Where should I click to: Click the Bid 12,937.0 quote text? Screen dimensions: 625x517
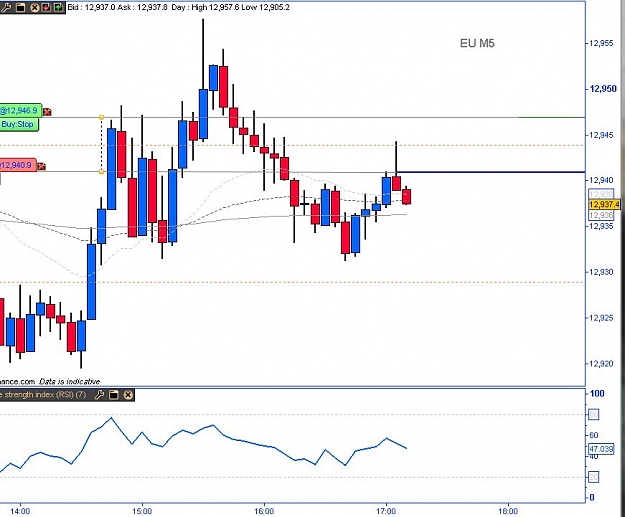(x=91, y=7)
